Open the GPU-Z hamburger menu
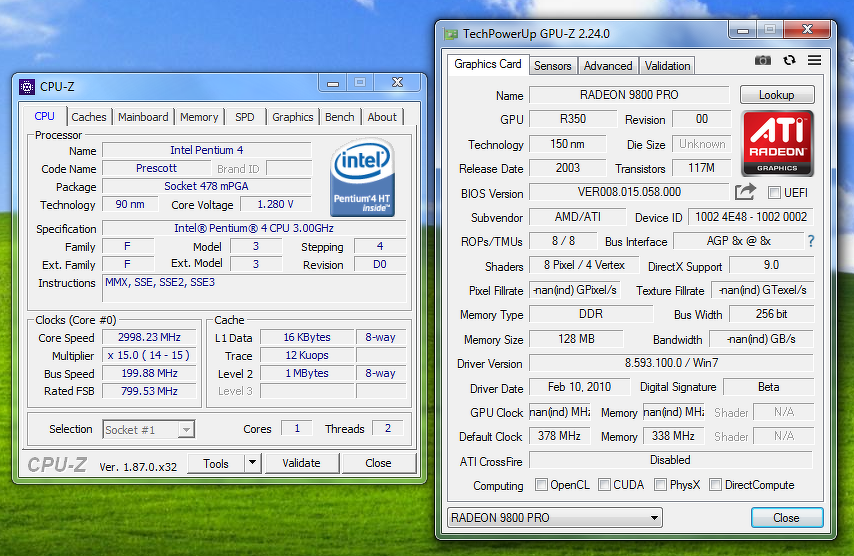Screen dimensions: 854x556 [814, 60]
